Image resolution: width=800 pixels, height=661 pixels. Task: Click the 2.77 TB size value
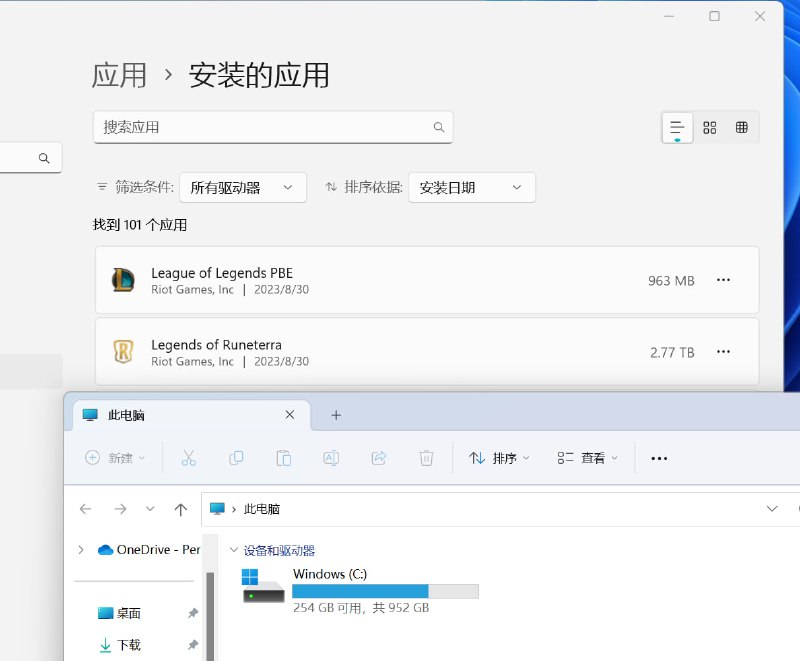672,352
